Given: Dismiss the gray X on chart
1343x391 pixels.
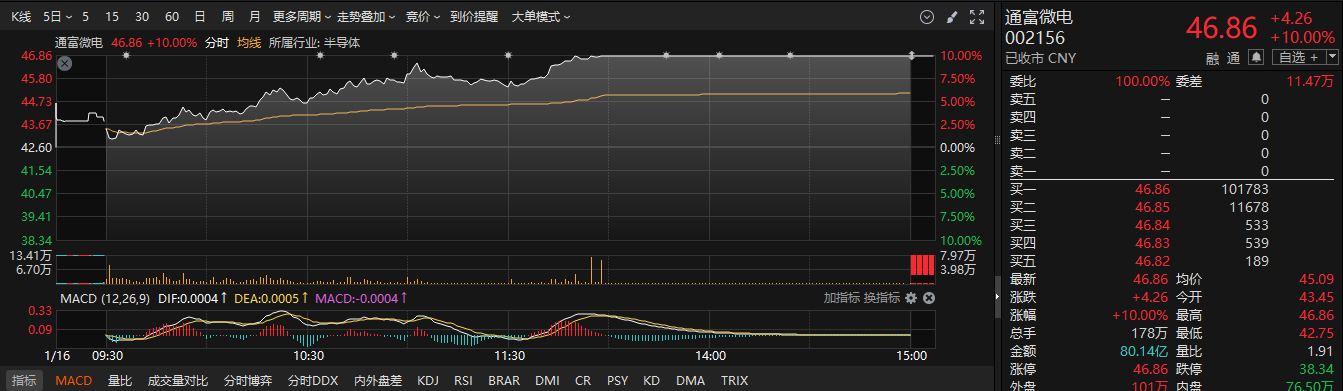Looking at the screenshot, I should 64,63.
